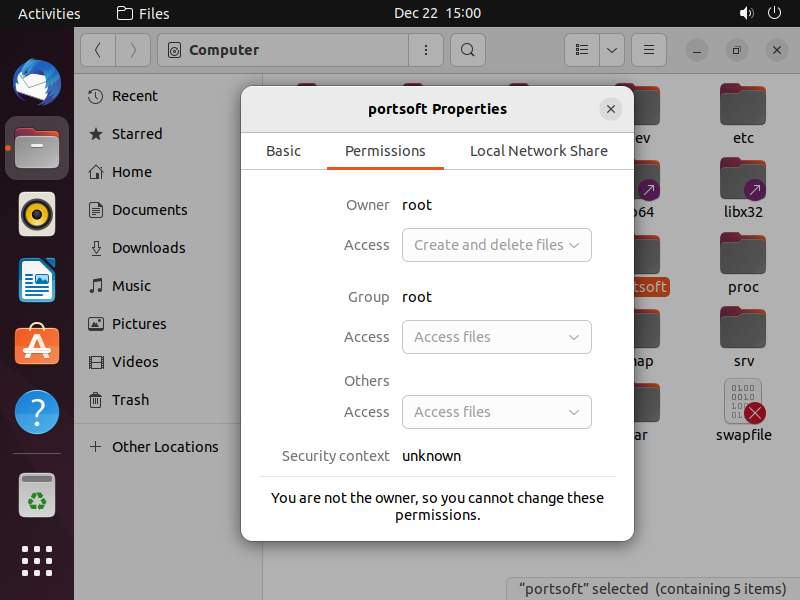
Task: Click the back navigation arrow
Action: coord(98,49)
